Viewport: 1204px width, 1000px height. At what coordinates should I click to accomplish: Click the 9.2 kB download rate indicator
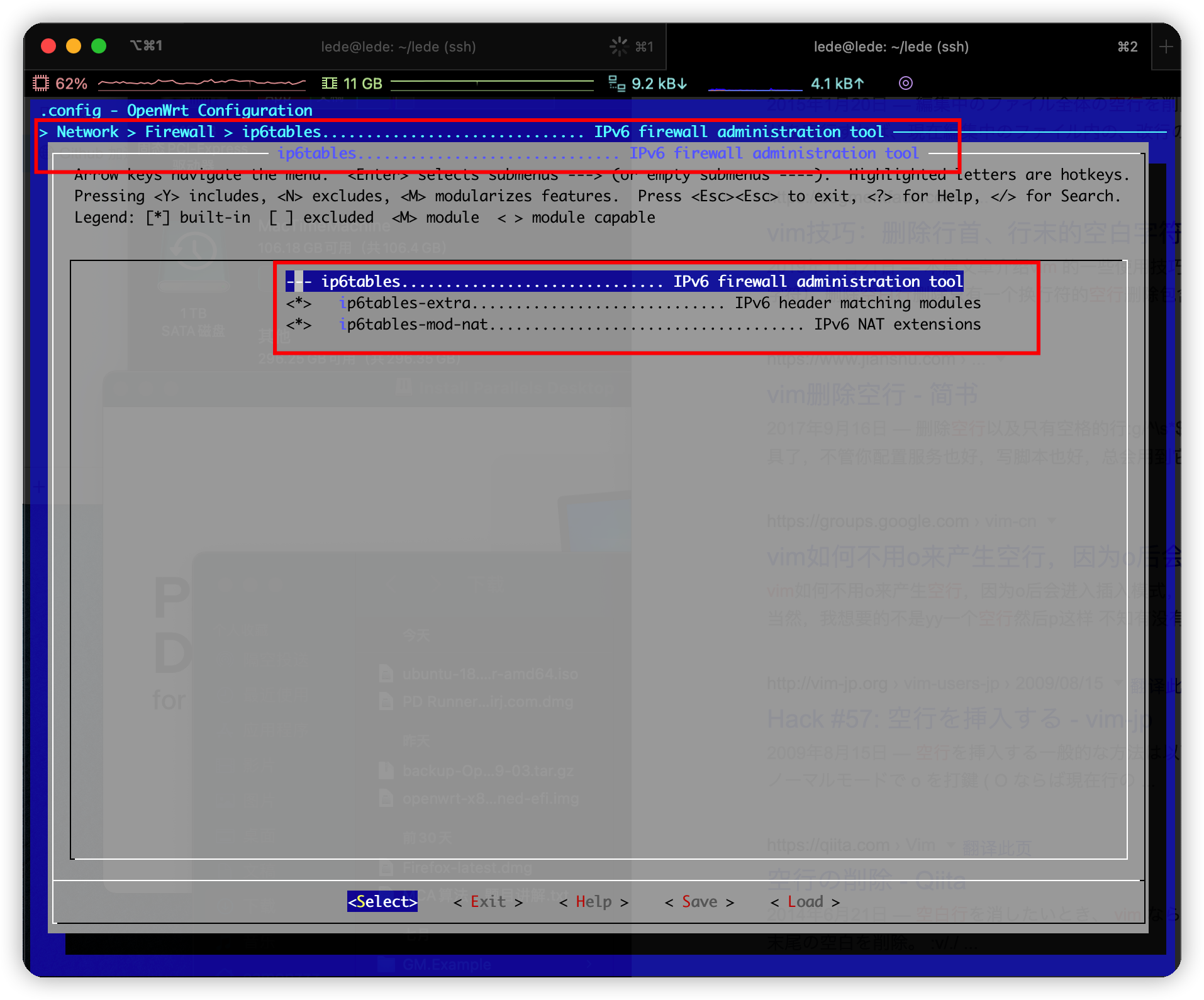648,83
